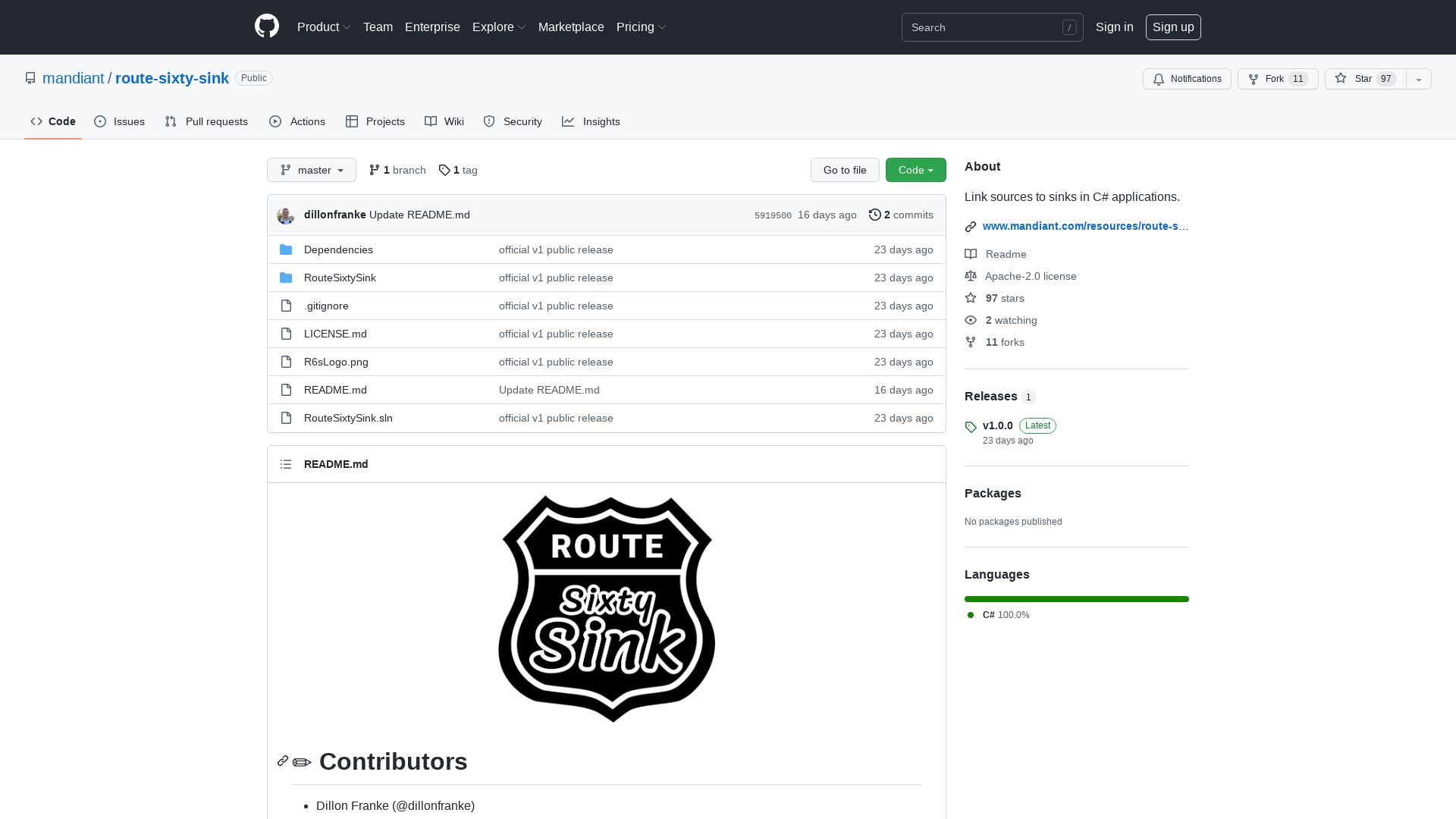Click the Dependencies folder icon
The image size is (1456, 819).
coord(286,249)
